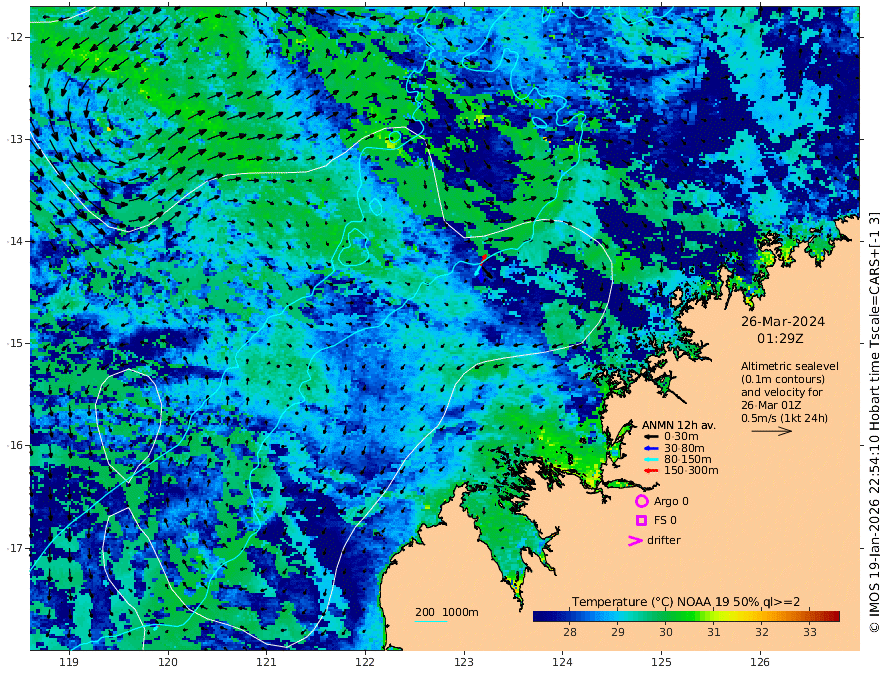
Task: Click the '(0.1m contours)' text line
Action: pos(783,379)
